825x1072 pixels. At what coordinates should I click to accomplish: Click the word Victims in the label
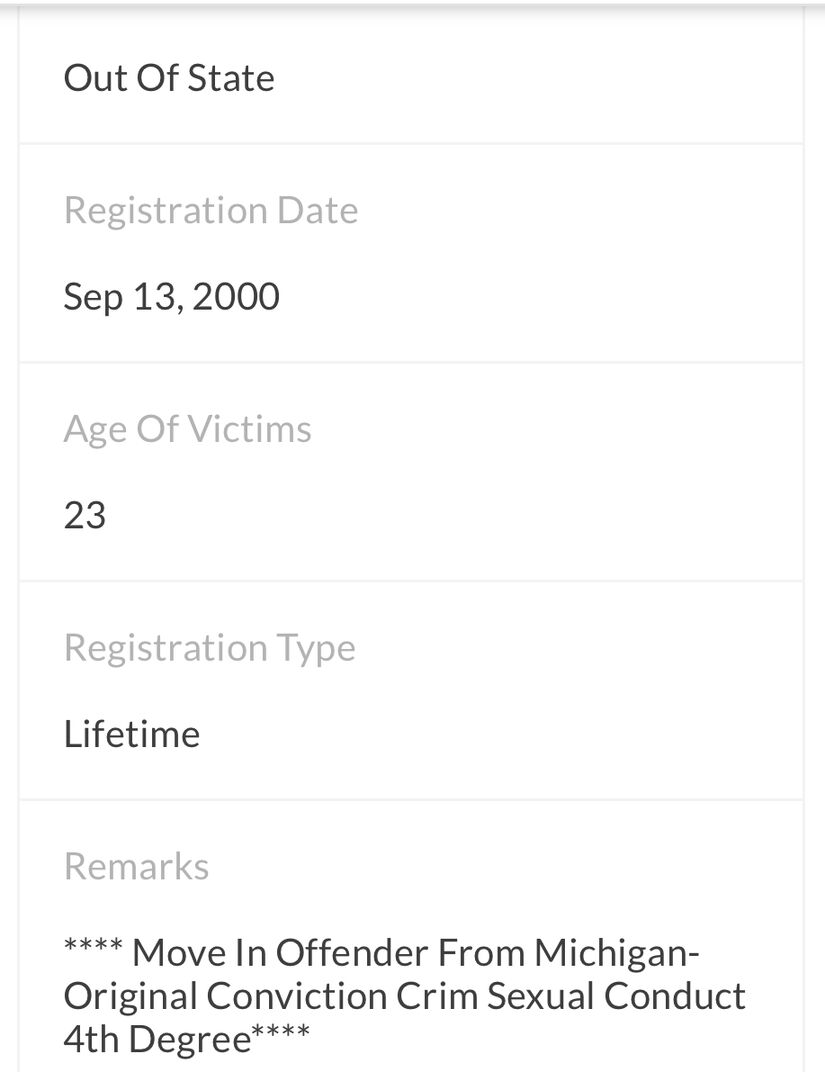click(x=249, y=429)
